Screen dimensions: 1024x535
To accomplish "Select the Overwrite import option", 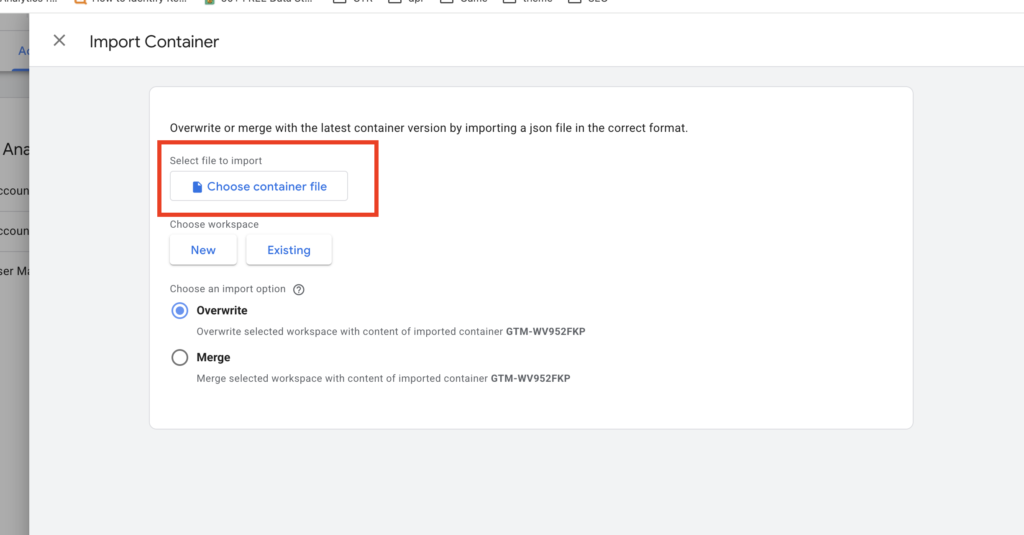I will 180,311.
